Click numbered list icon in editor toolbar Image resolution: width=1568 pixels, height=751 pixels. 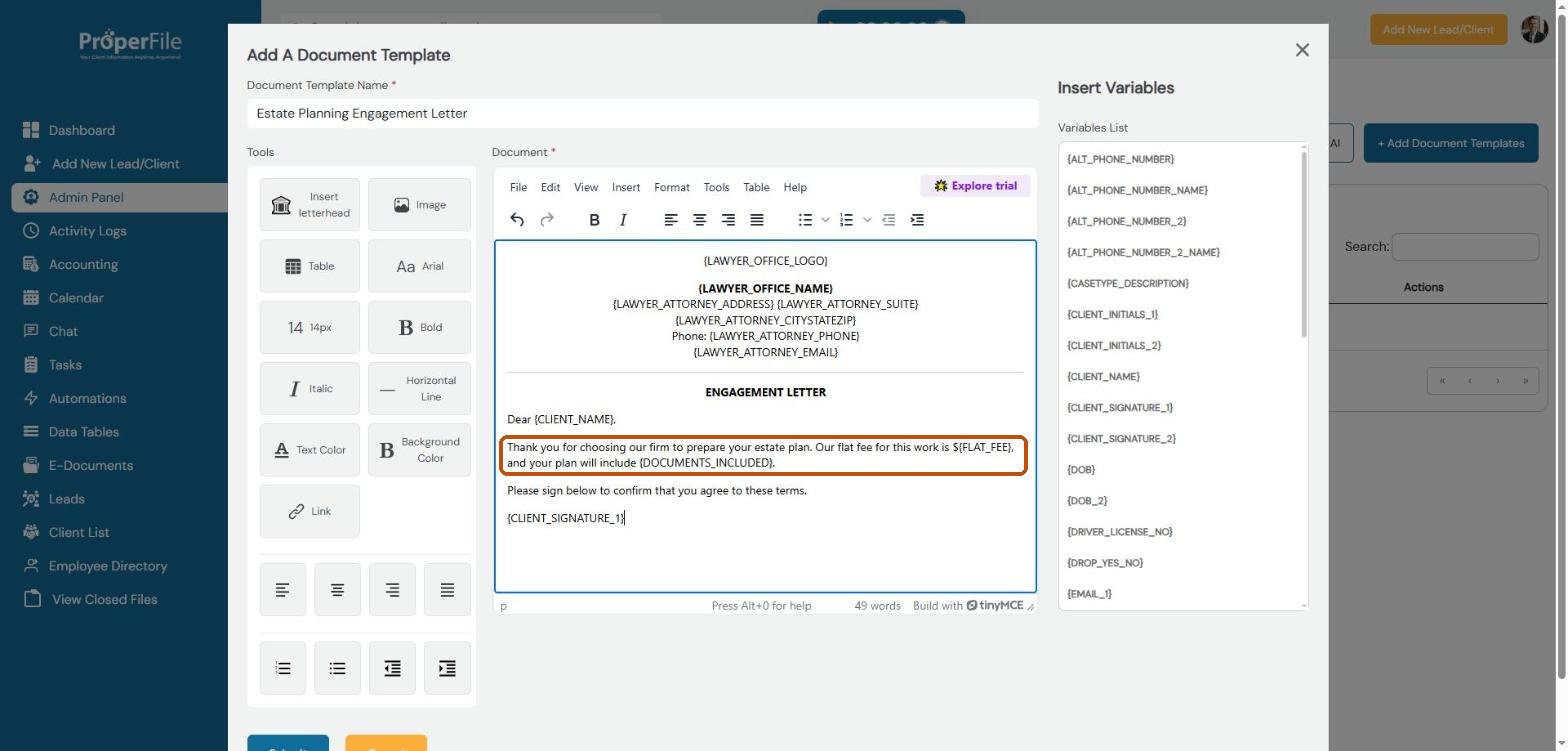click(846, 220)
